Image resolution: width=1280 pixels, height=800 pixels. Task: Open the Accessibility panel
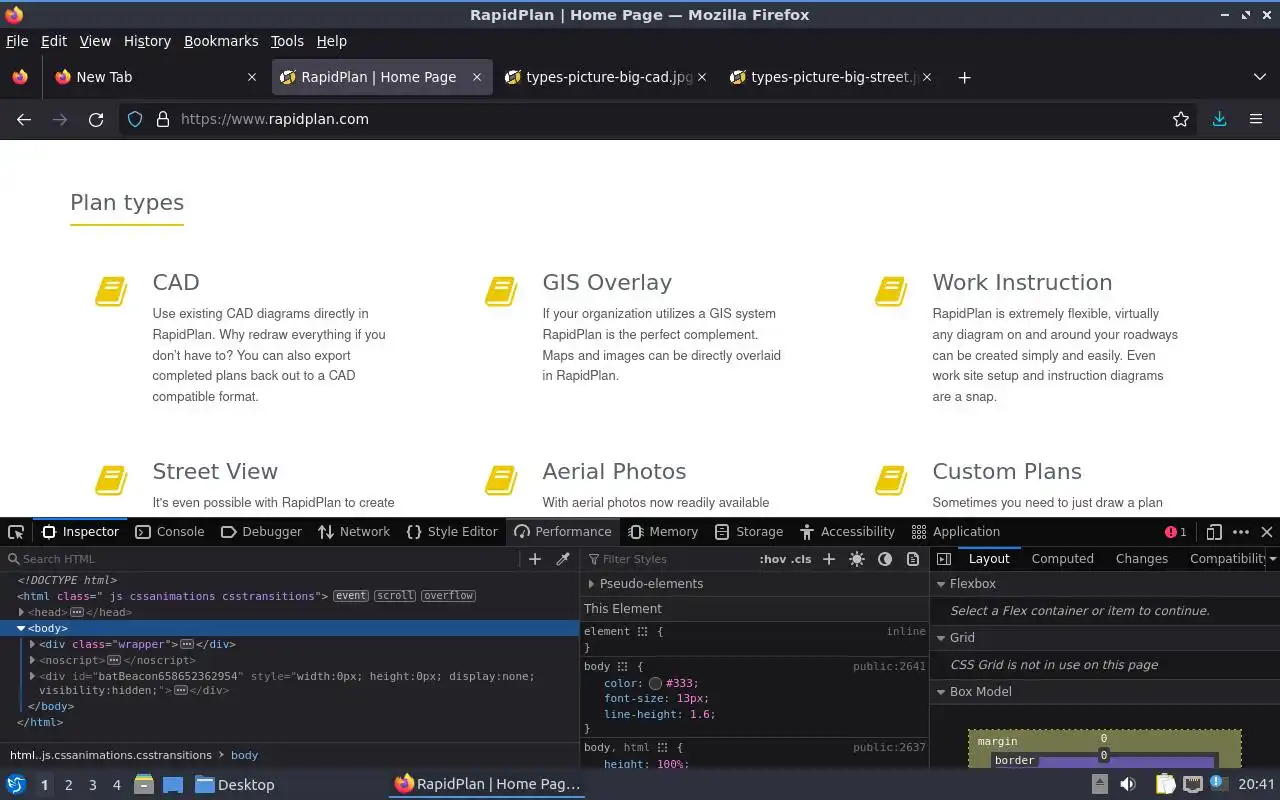tap(848, 532)
